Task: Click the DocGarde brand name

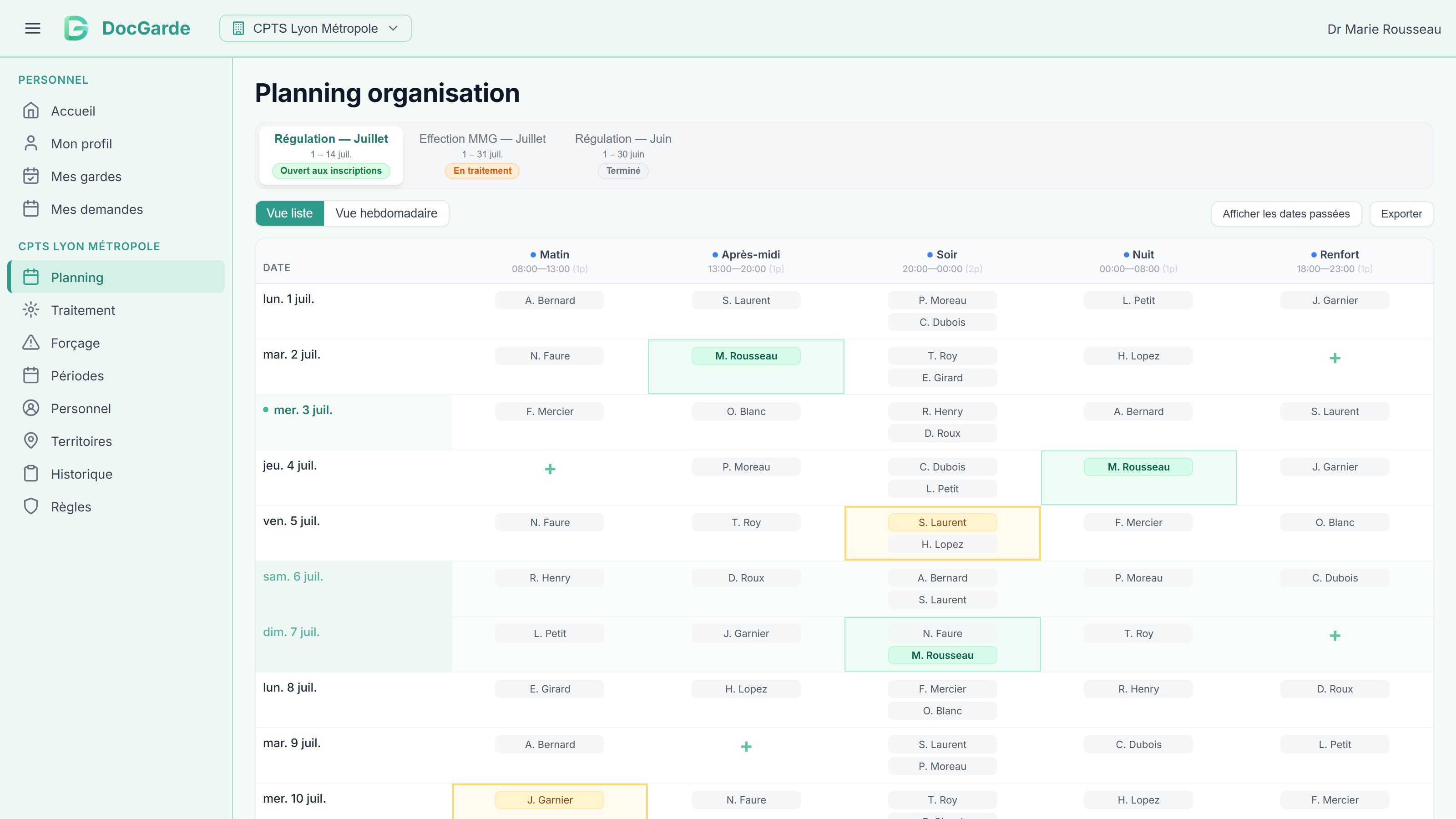Action: [x=146, y=28]
